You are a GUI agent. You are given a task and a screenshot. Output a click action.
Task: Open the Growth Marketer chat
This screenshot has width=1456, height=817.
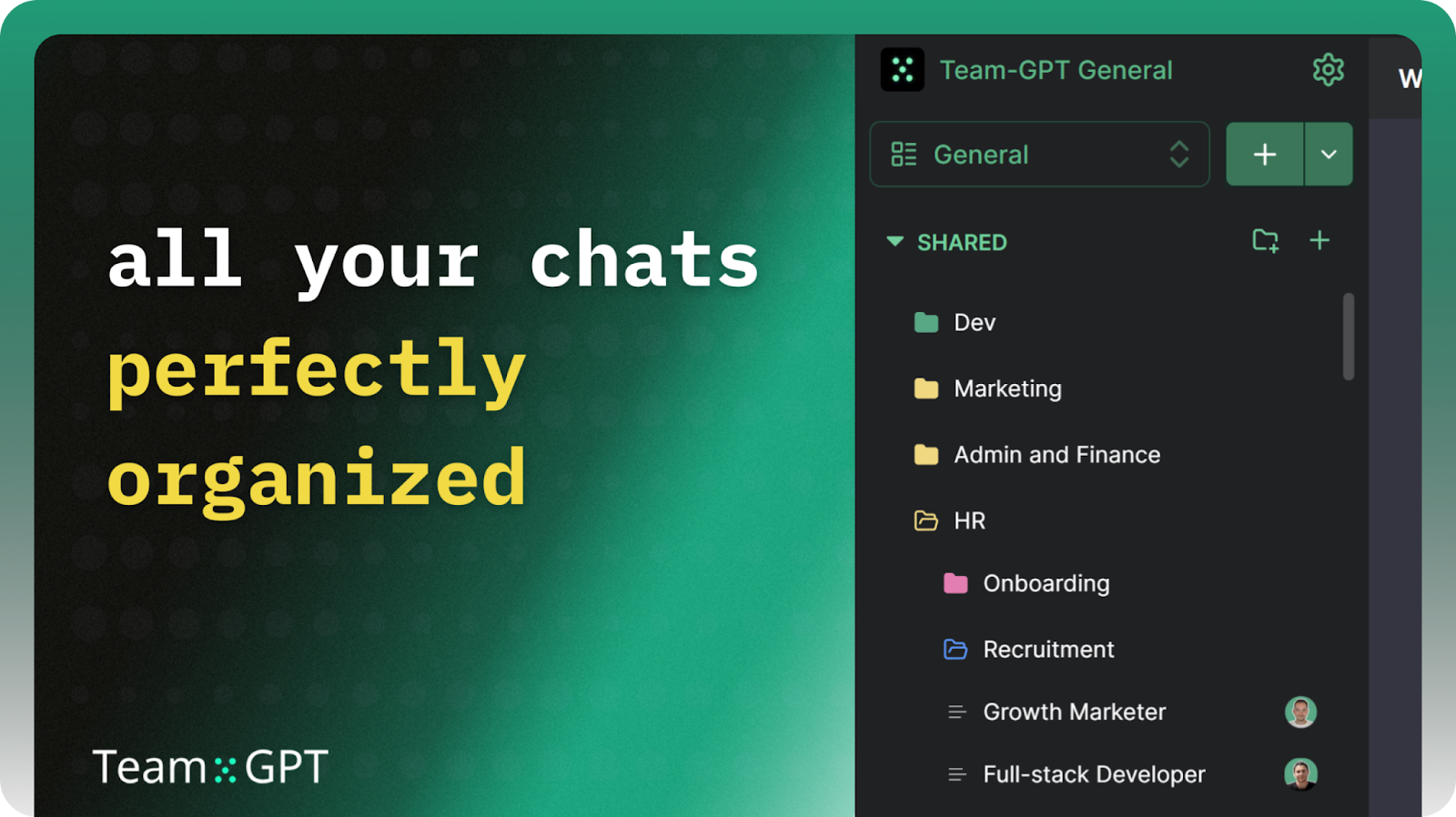(1074, 711)
